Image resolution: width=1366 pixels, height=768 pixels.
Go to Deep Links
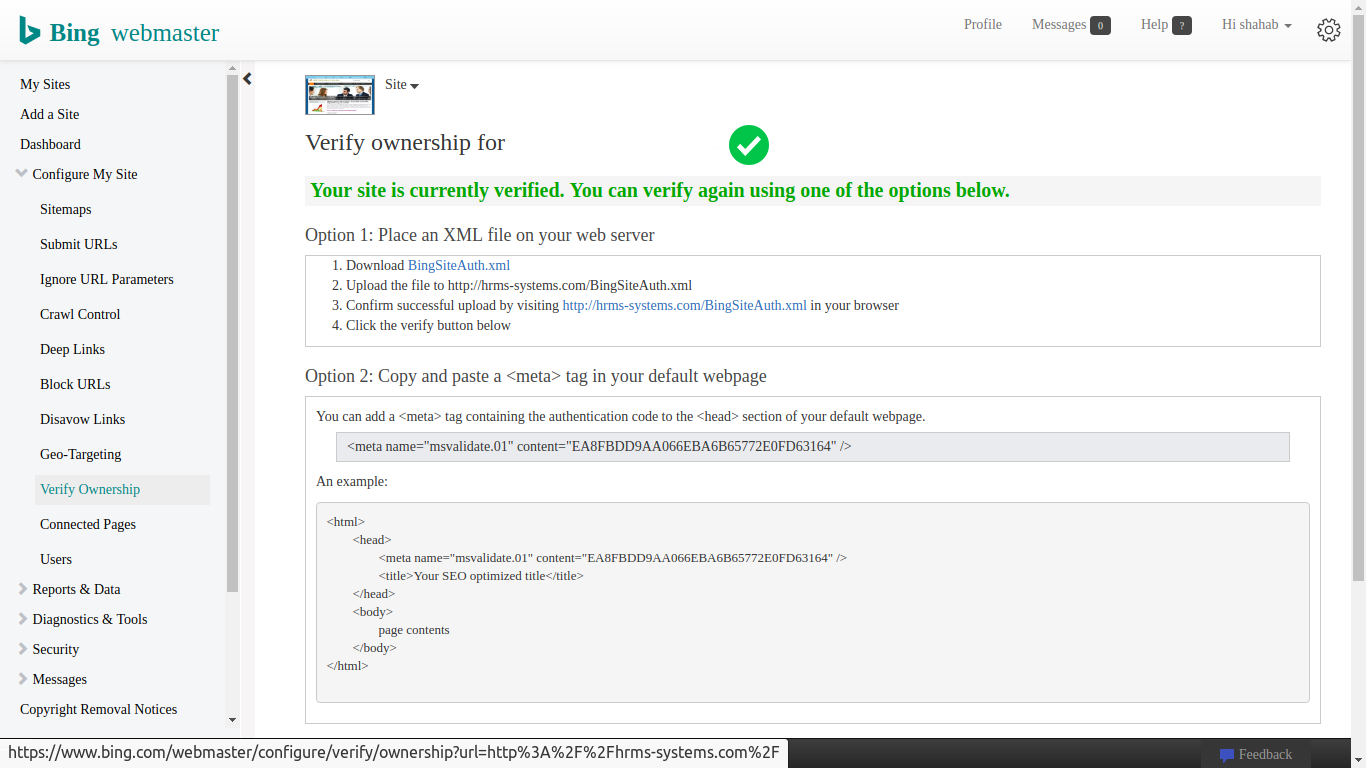pyautogui.click(x=72, y=349)
